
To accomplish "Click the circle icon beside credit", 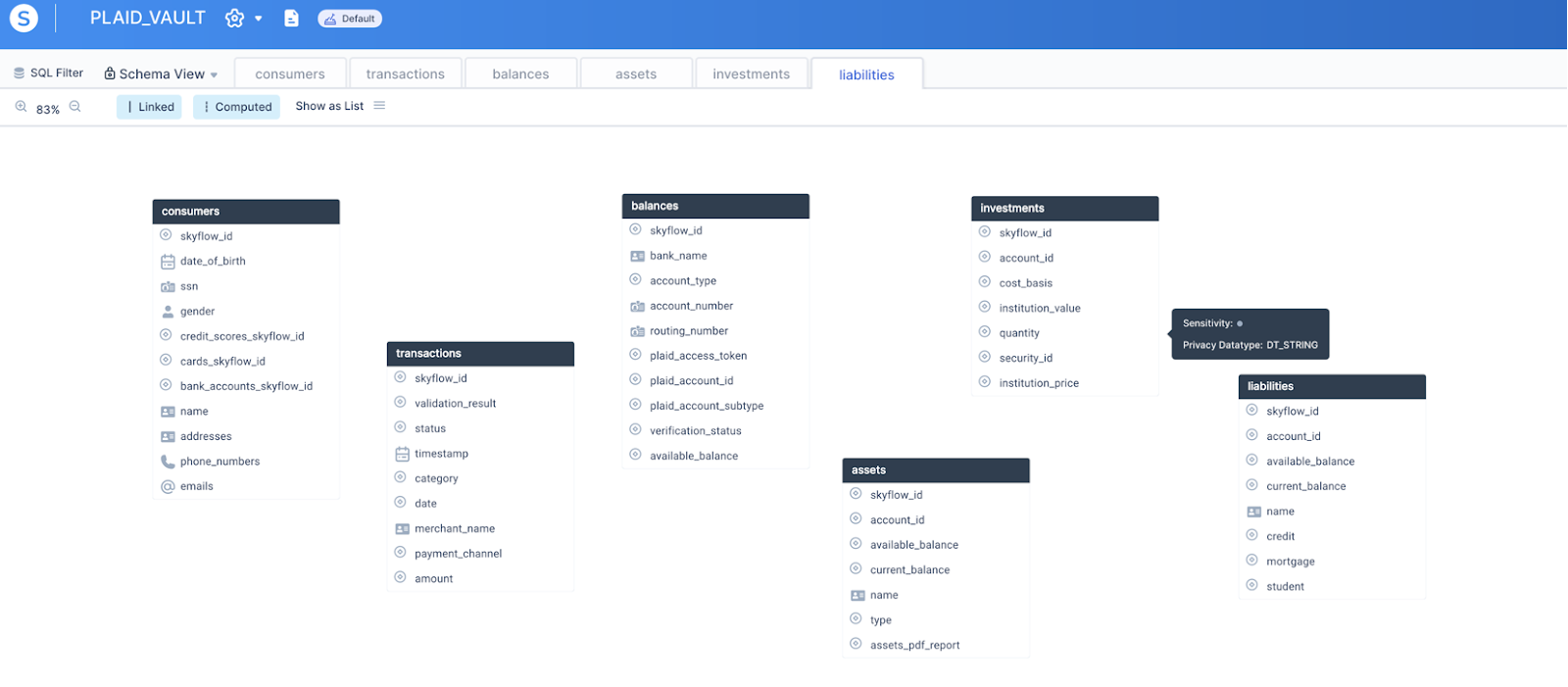I will pos(1251,536).
